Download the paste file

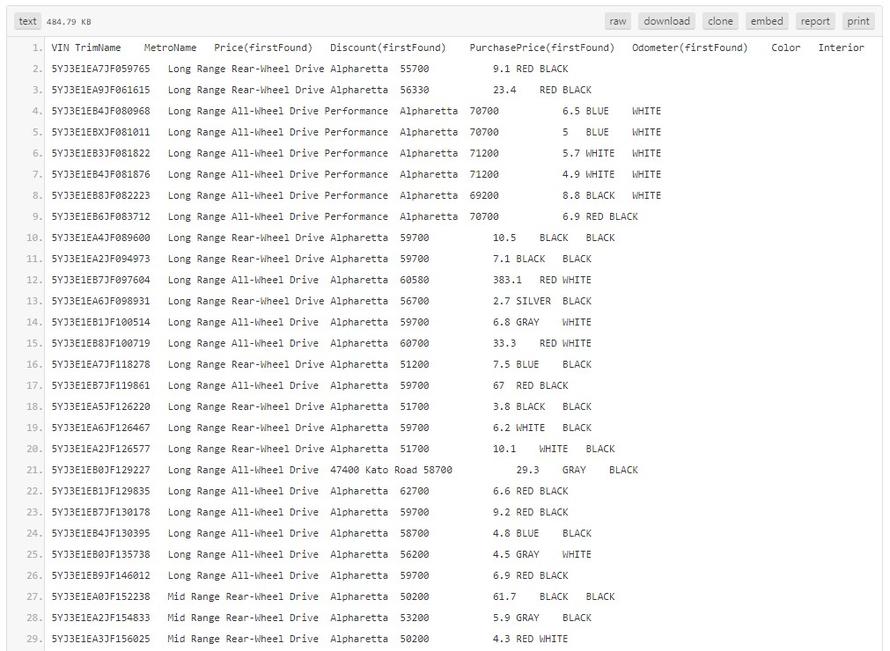coord(666,21)
